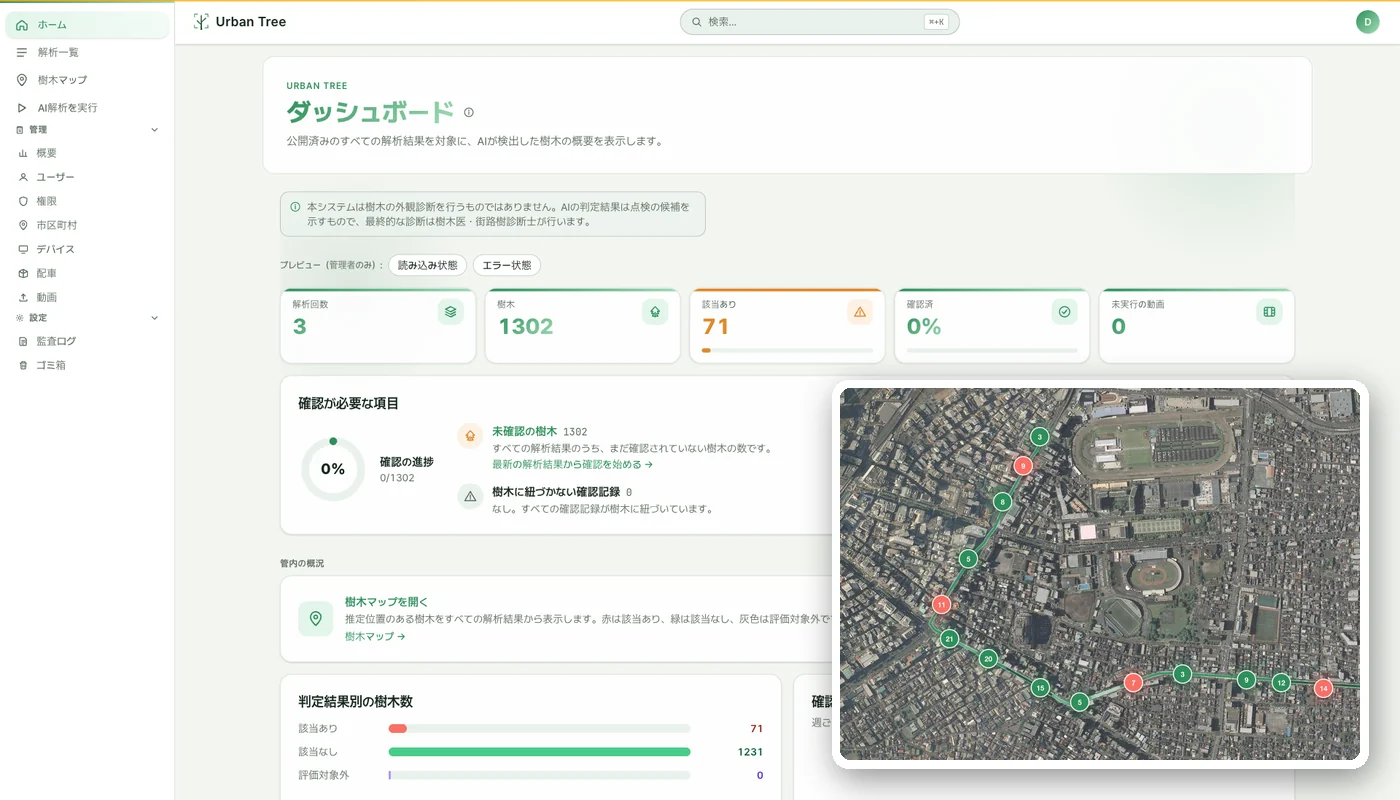The height and width of the screenshot is (800, 1400).
Task: Select green marker 15 on the map
Action: click(x=1040, y=687)
